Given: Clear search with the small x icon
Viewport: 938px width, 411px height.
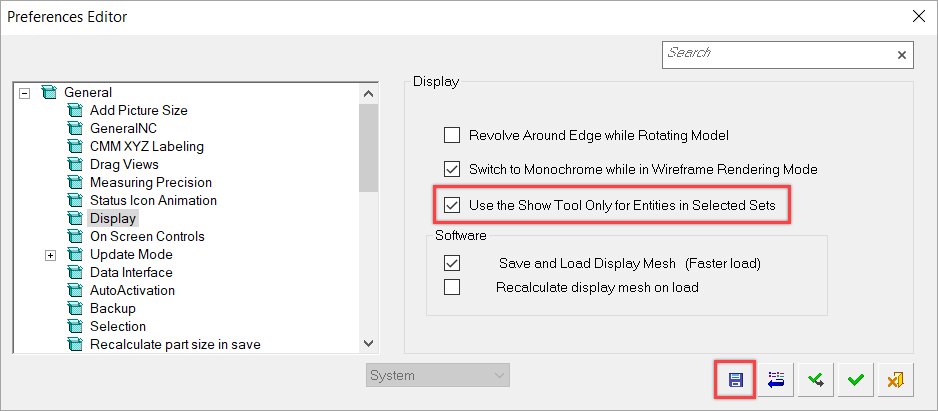Looking at the screenshot, I should [902, 55].
